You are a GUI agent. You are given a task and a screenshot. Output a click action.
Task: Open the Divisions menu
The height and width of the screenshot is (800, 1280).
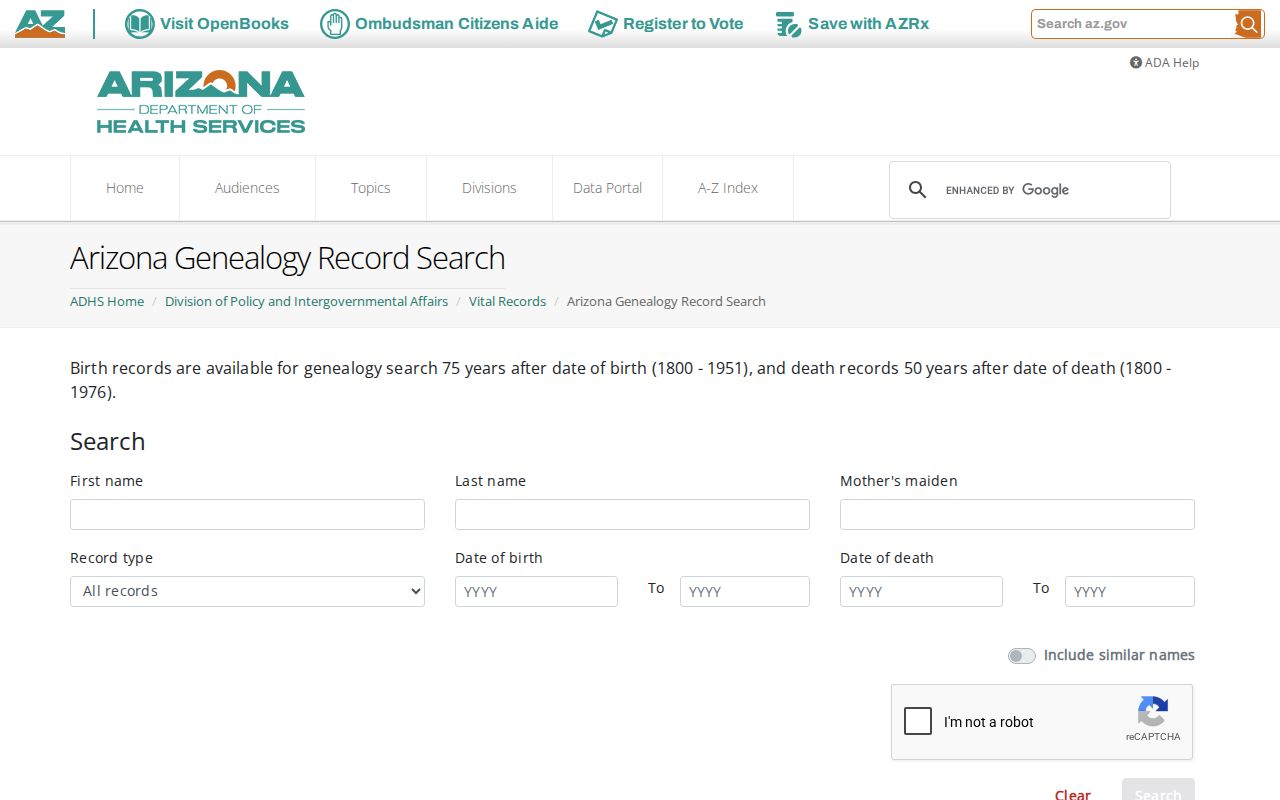click(x=489, y=188)
